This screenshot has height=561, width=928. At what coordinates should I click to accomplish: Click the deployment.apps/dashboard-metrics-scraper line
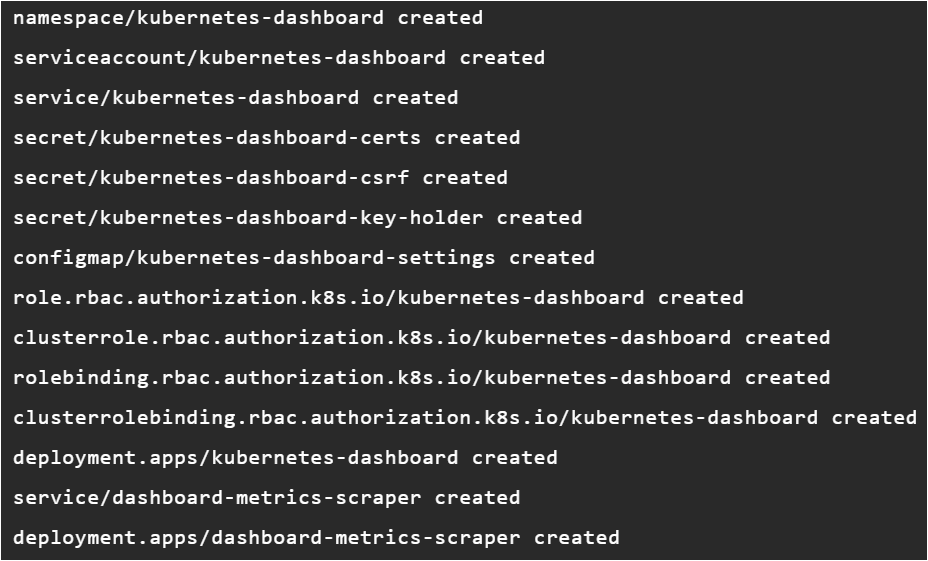coord(316,538)
